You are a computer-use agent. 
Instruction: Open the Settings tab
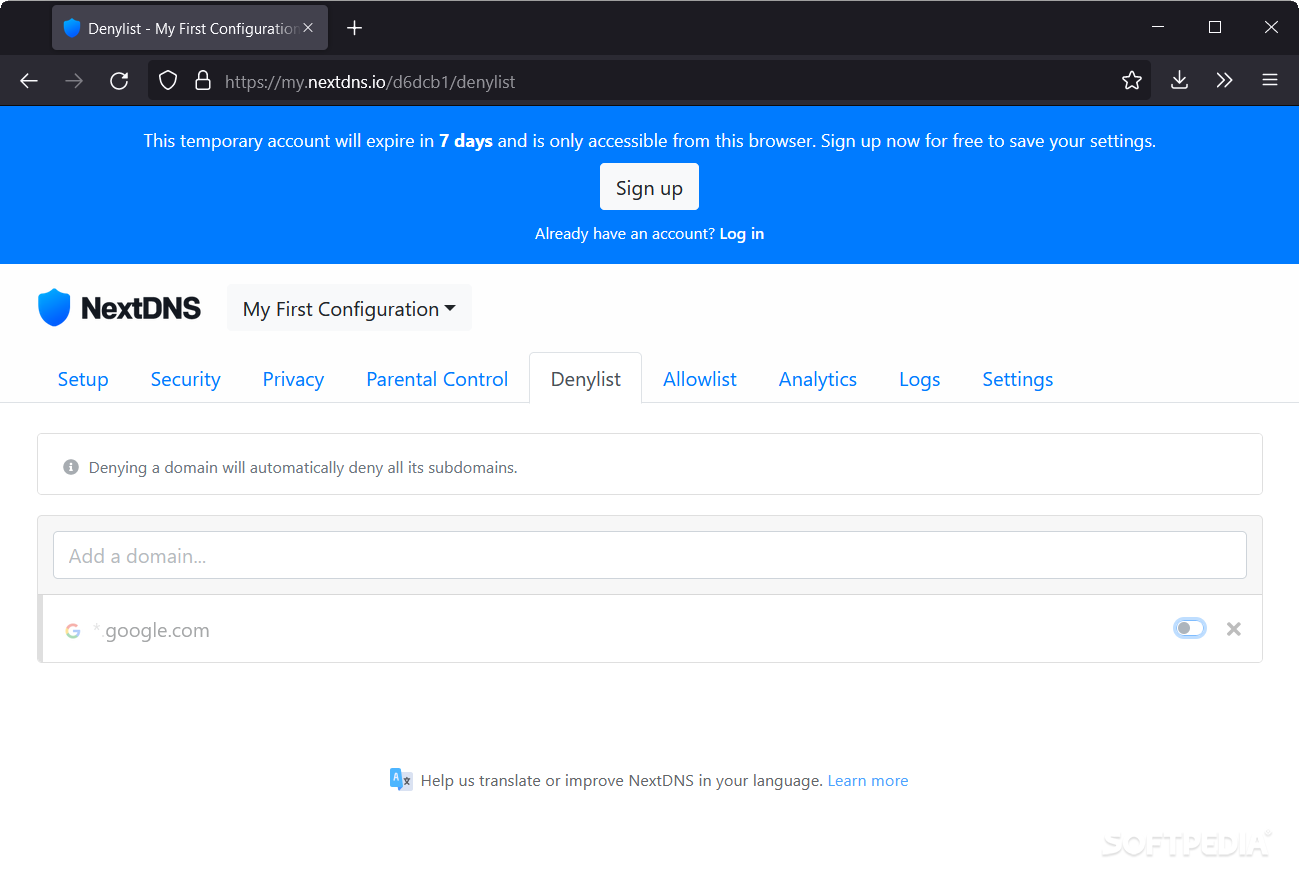(x=1018, y=379)
